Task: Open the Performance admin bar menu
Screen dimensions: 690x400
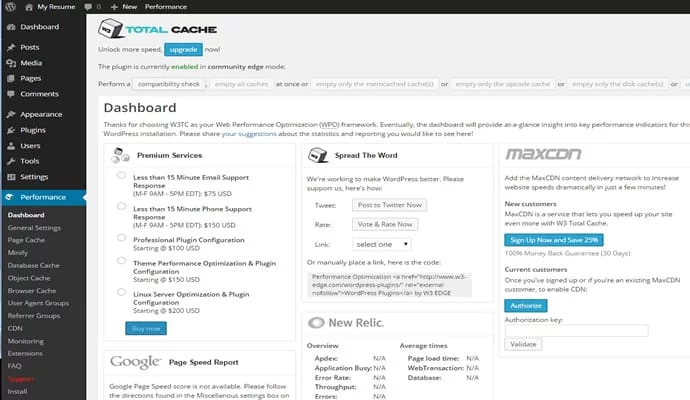Action: [x=166, y=7]
